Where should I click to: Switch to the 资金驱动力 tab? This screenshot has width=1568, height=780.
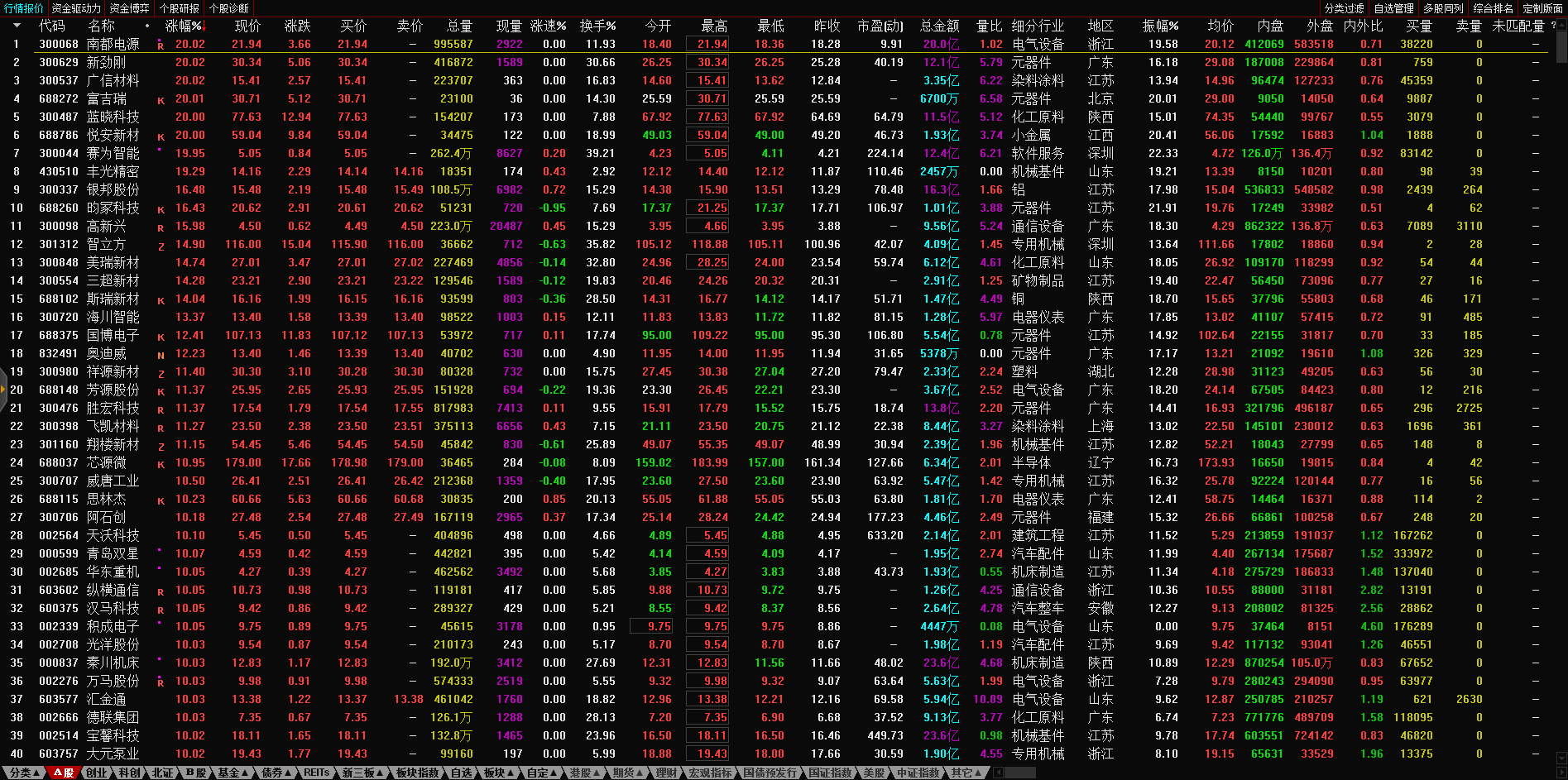(x=76, y=8)
